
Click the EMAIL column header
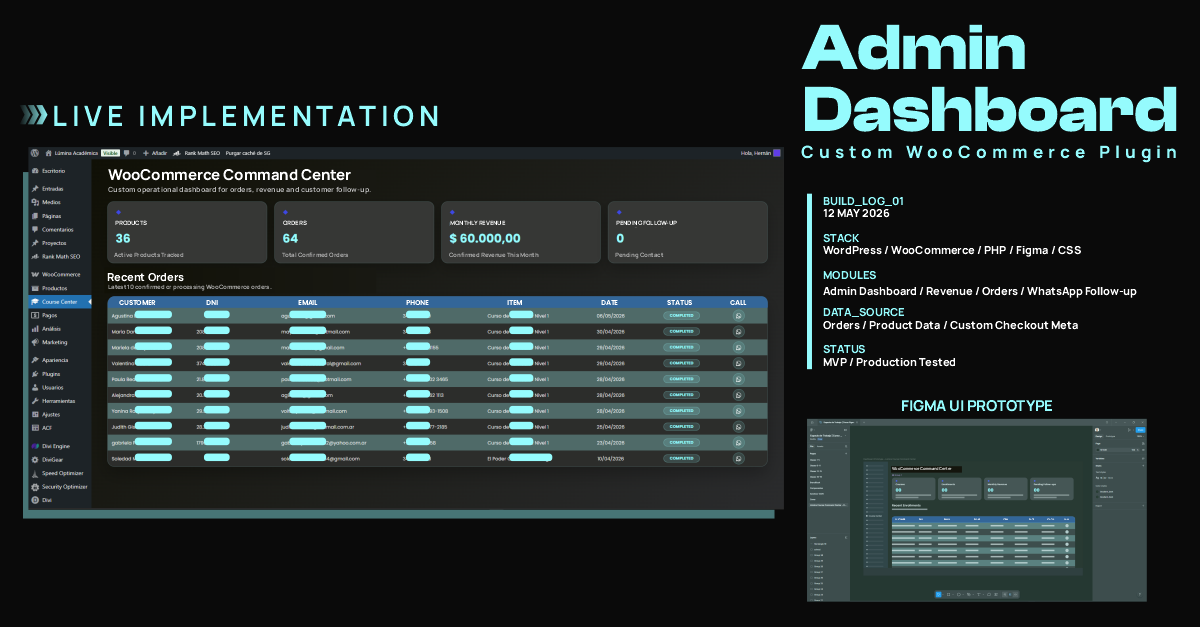click(x=308, y=302)
